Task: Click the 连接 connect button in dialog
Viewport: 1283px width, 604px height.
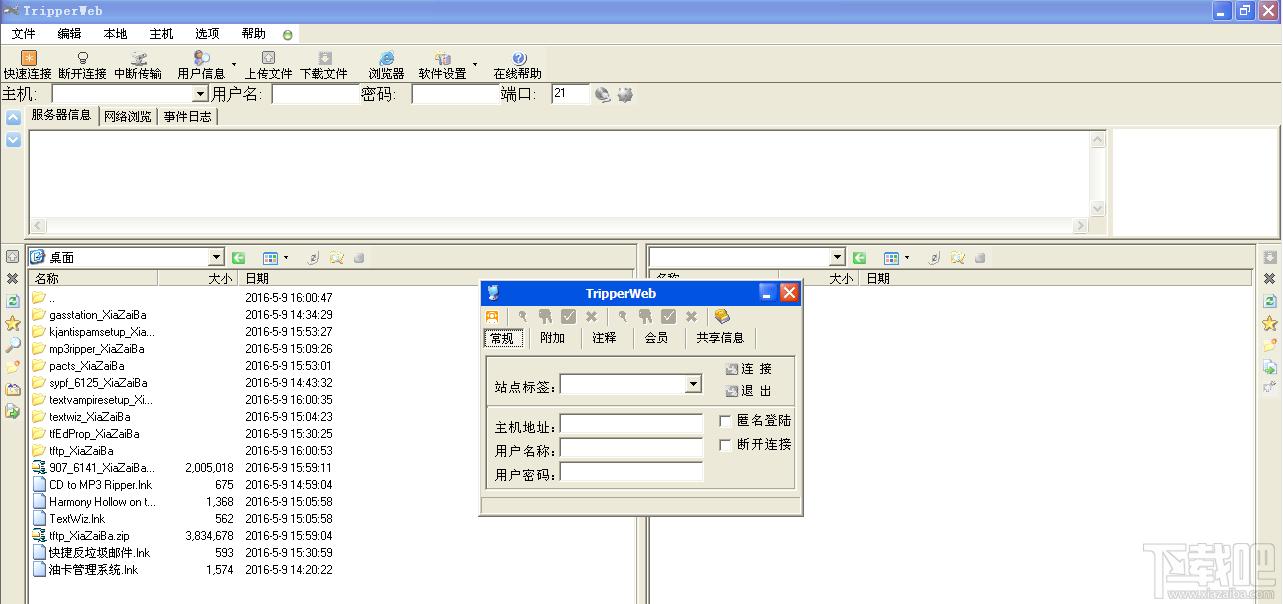Action: [749, 369]
